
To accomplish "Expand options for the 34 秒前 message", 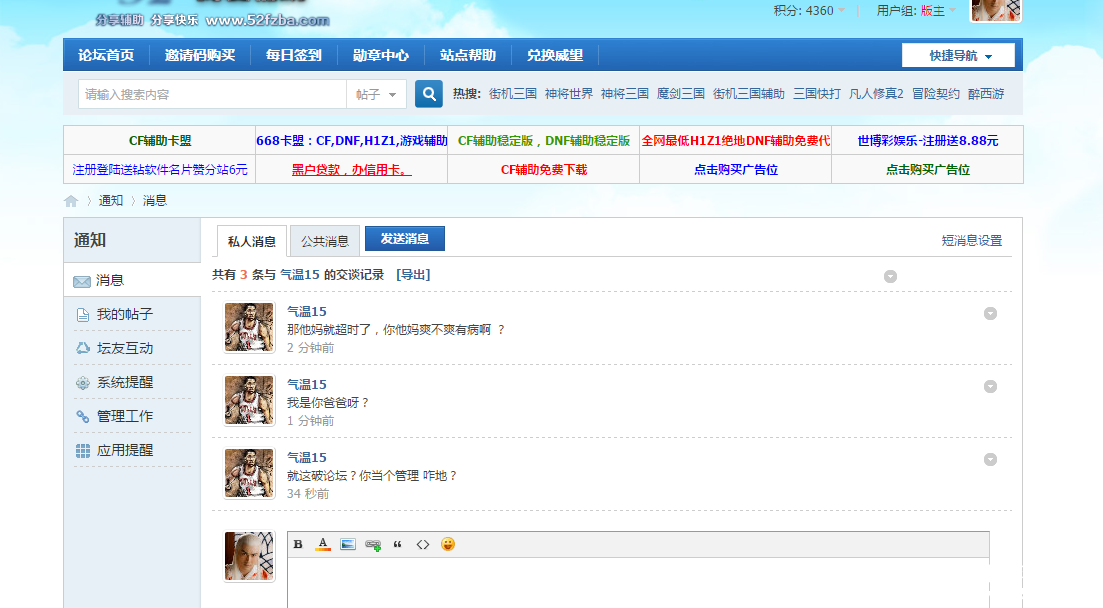I will (990, 460).
